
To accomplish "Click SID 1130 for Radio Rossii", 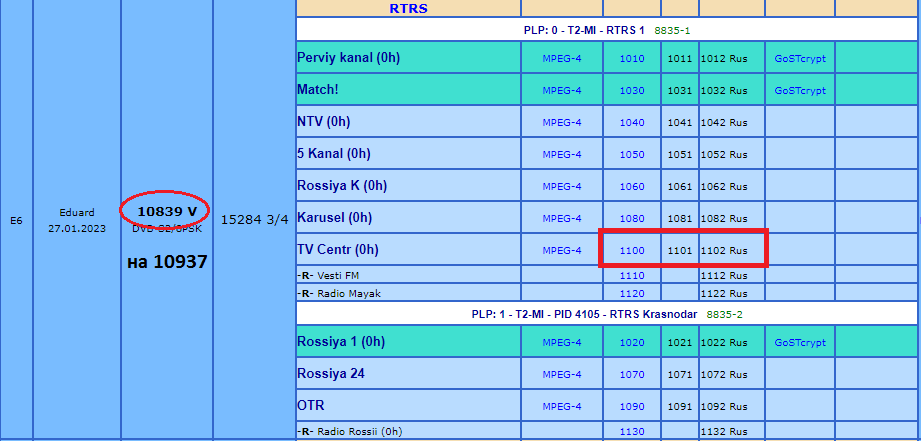I will [x=632, y=432].
